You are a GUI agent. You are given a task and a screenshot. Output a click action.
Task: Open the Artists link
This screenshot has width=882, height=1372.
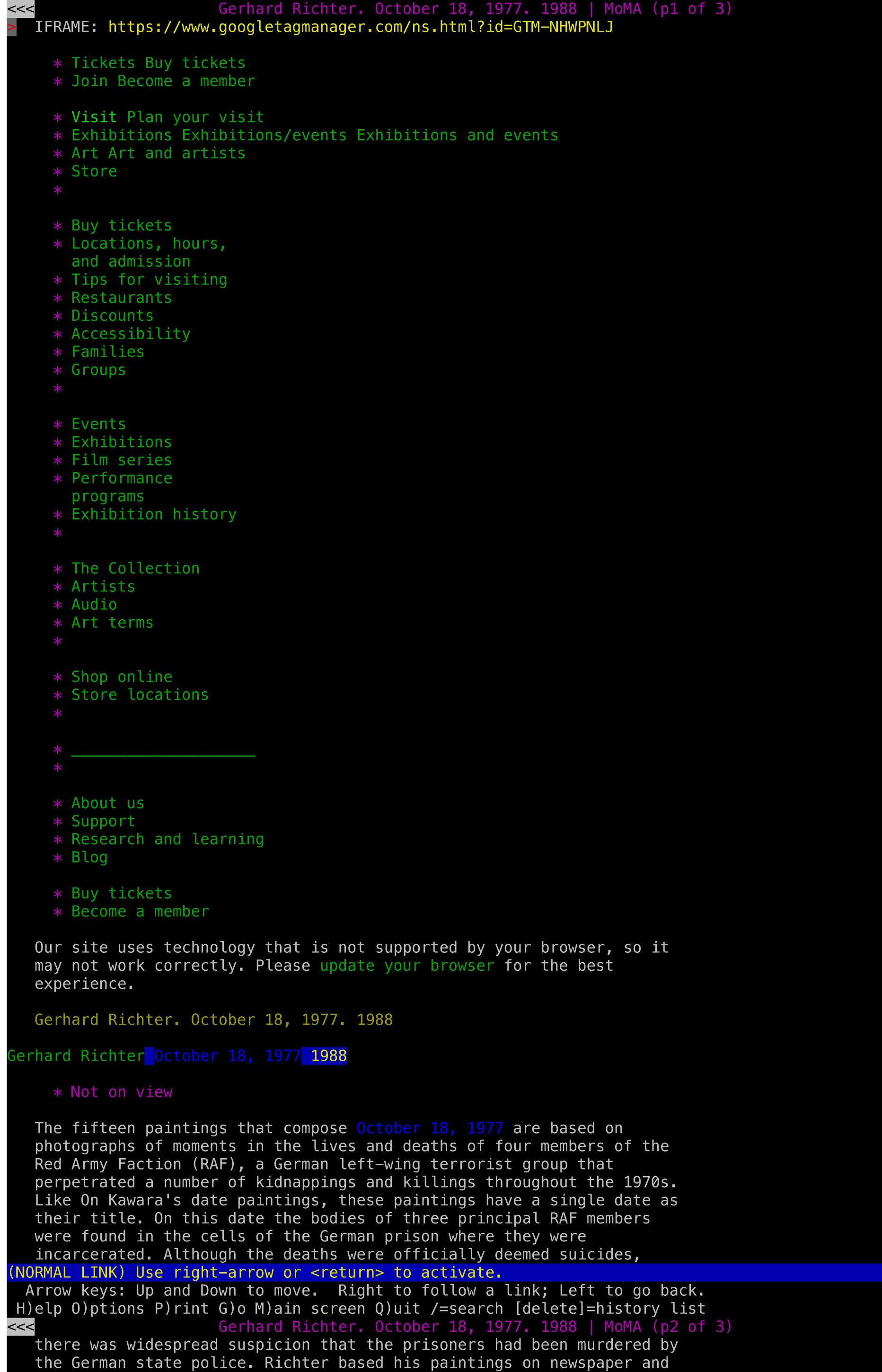(x=103, y=586)
